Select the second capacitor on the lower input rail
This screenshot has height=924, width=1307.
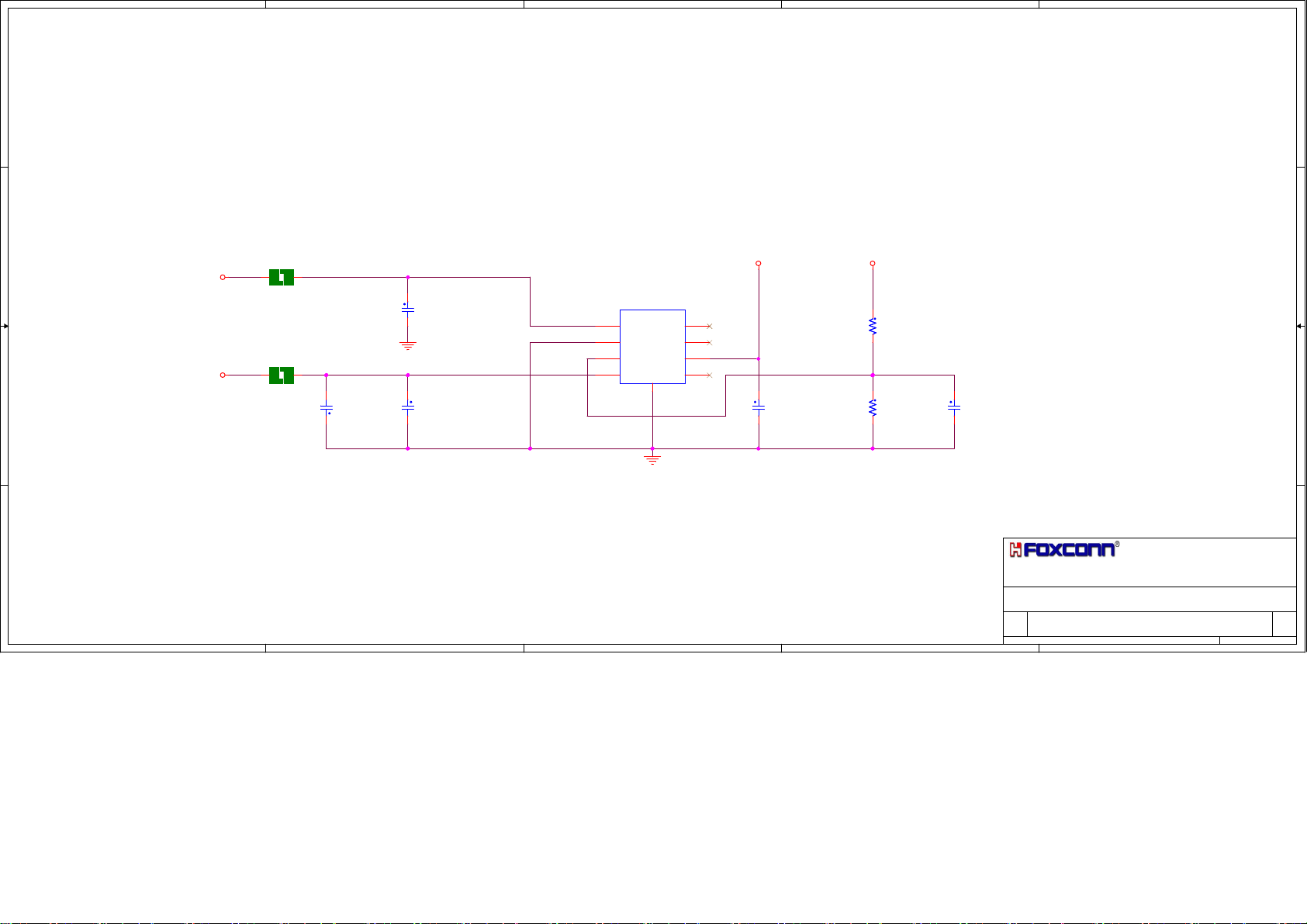click(x=407, y=406)
